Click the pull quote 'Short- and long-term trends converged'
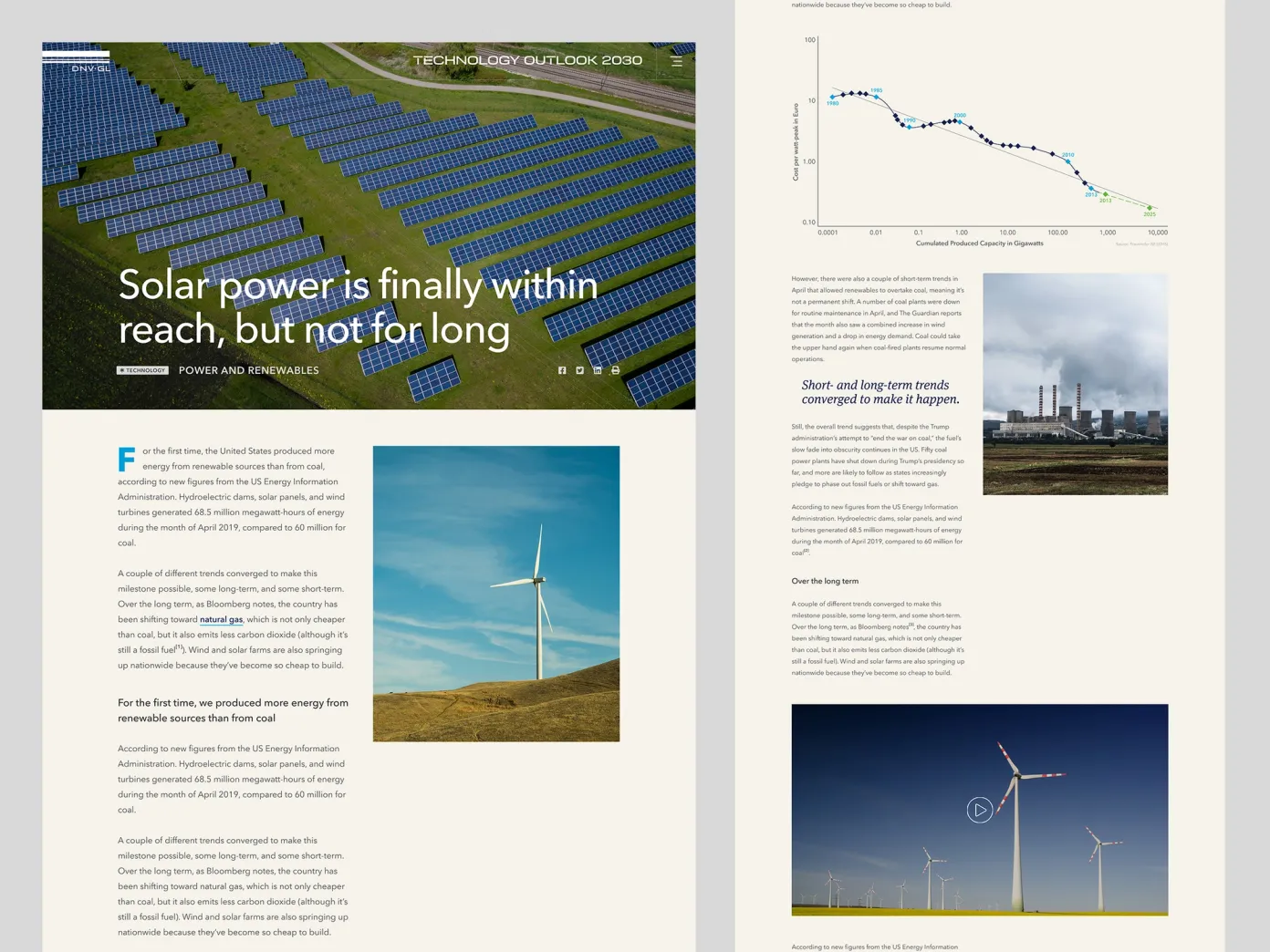1270x952 pixels. click(x=880, y=392)
